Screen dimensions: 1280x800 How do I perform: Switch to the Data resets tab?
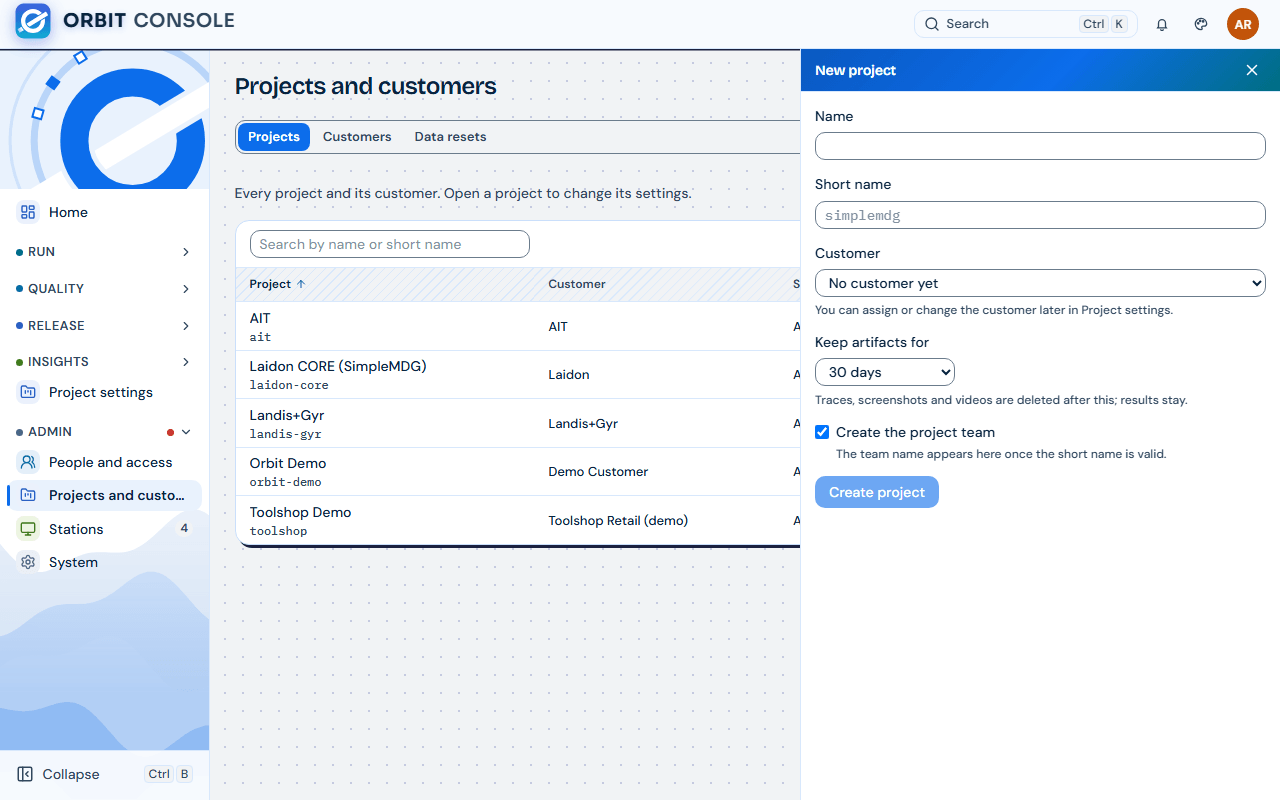click(x=450, y=137)
